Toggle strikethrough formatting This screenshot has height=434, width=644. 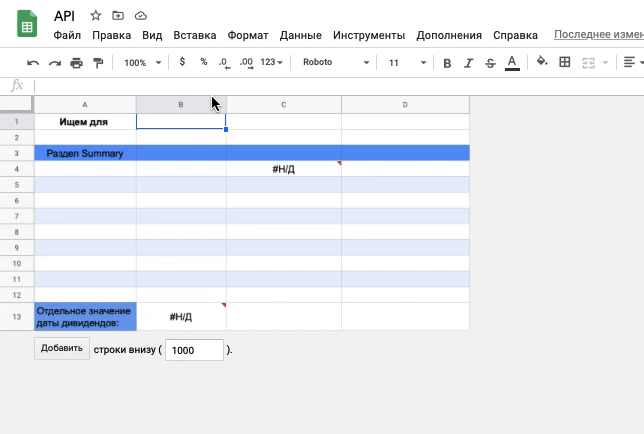point(490,63)
